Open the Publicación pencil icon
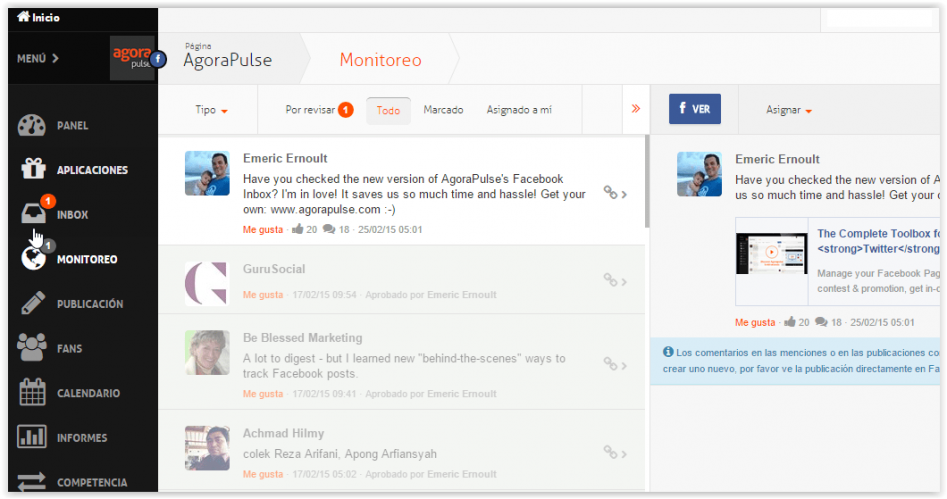The image size is (947, 499). coord(33,303)
